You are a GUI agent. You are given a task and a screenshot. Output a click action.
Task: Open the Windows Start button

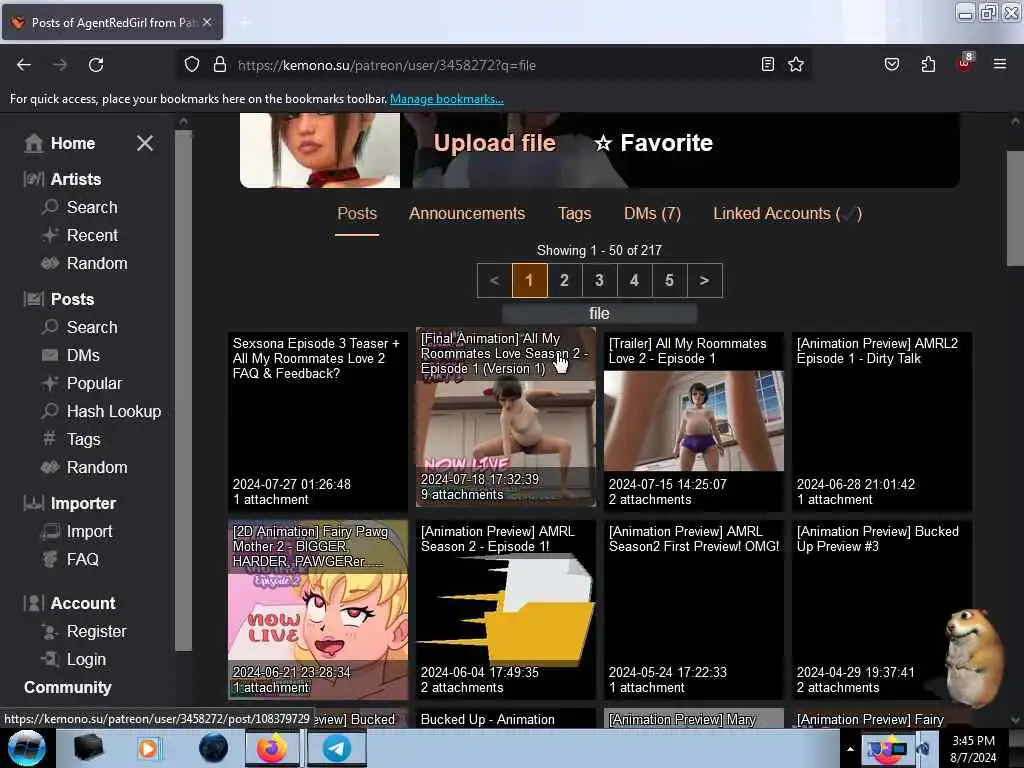click(26, 748)
